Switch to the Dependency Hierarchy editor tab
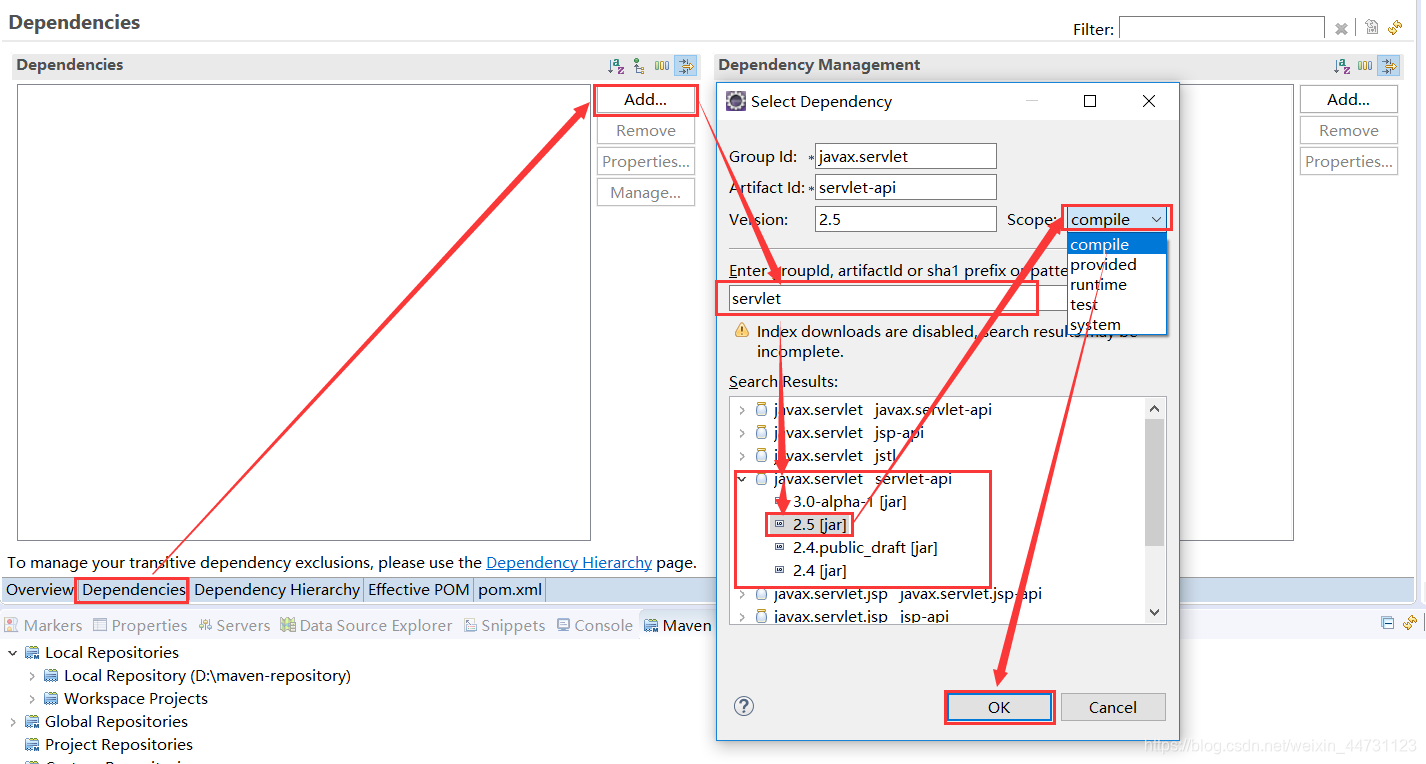Viewport: 1426px width, 764px height. [x=277, y=589]
